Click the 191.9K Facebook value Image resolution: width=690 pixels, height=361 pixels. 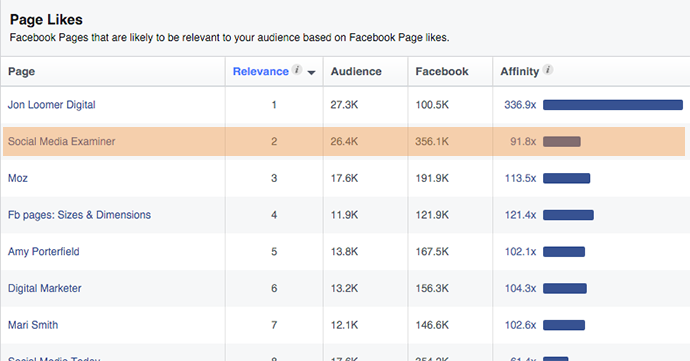point(432,178)
